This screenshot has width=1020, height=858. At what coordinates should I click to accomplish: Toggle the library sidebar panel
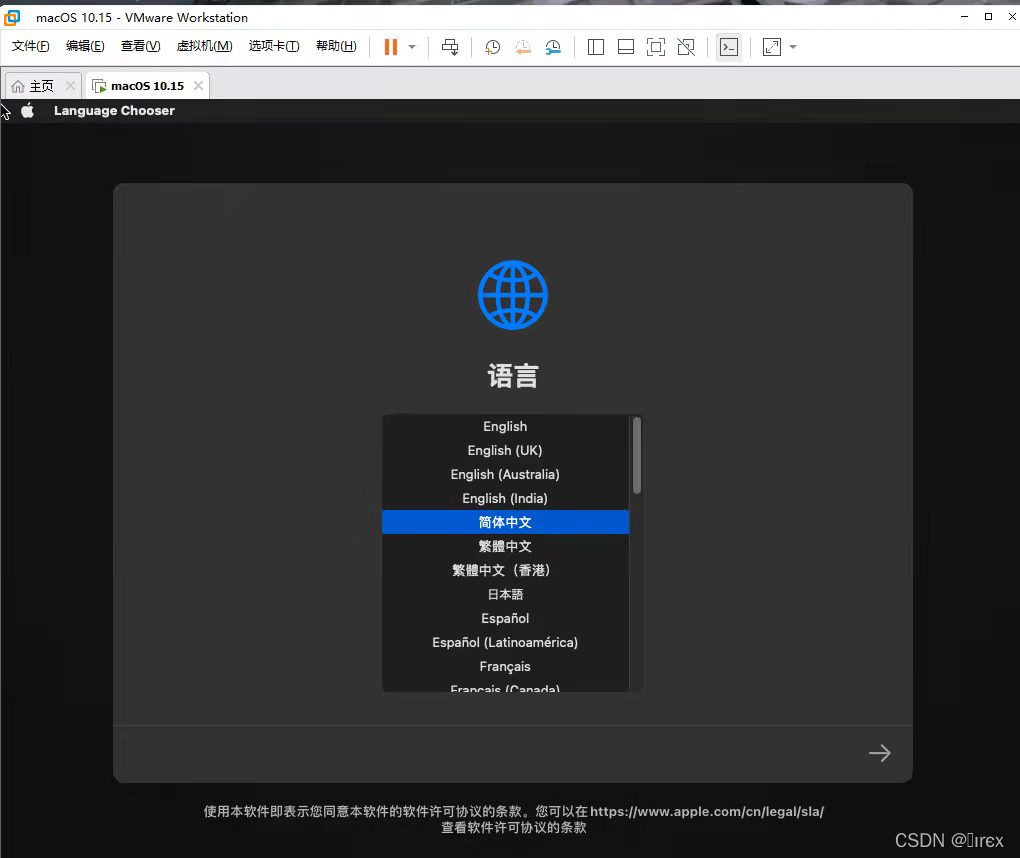coord(595,47)
